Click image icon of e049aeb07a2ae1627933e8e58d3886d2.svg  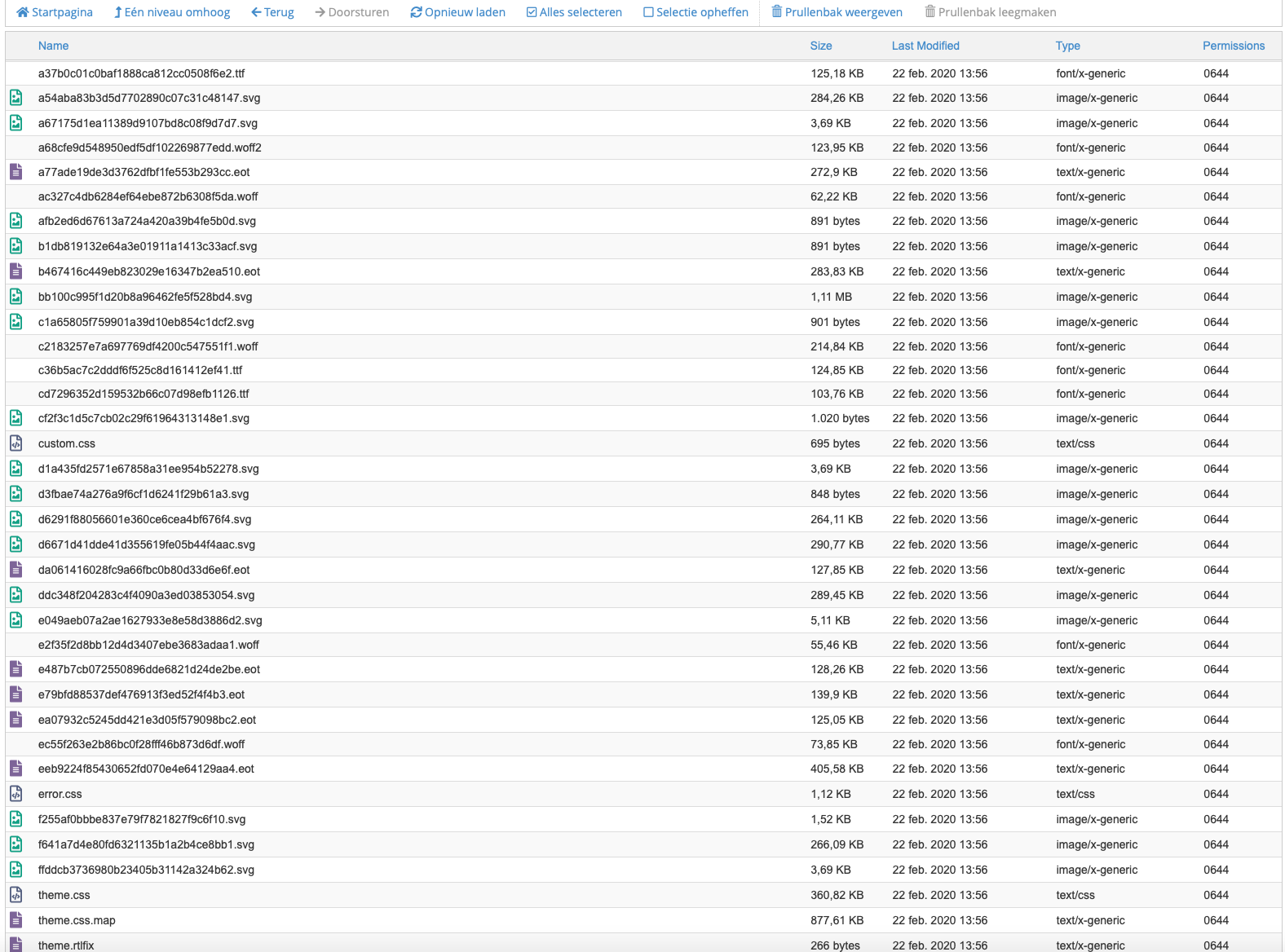15,620
